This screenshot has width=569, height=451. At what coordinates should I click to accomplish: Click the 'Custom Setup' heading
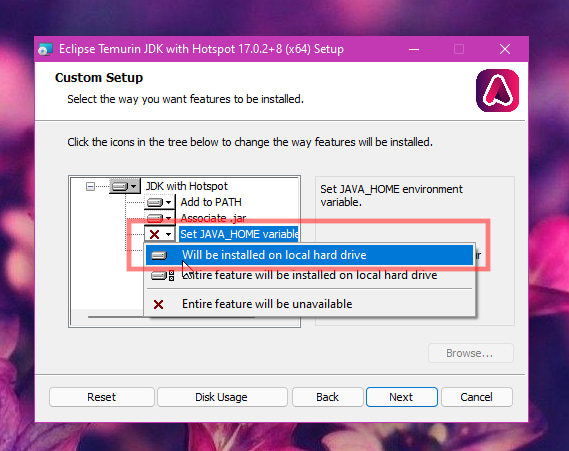click(99, 78)
